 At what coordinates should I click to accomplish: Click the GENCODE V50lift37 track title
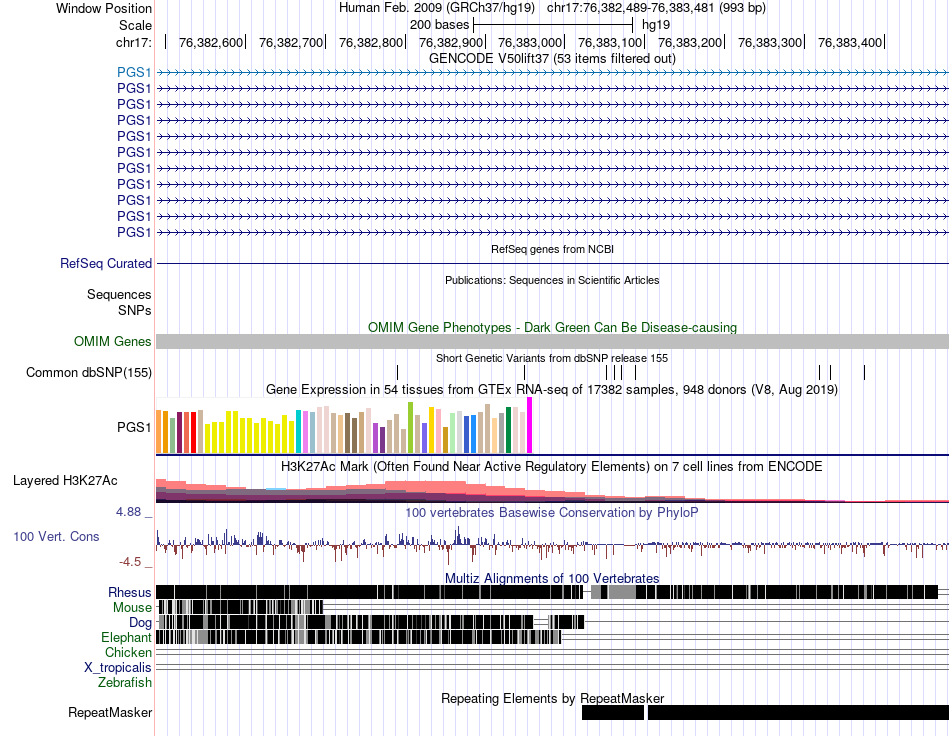(x=552, y=59)
